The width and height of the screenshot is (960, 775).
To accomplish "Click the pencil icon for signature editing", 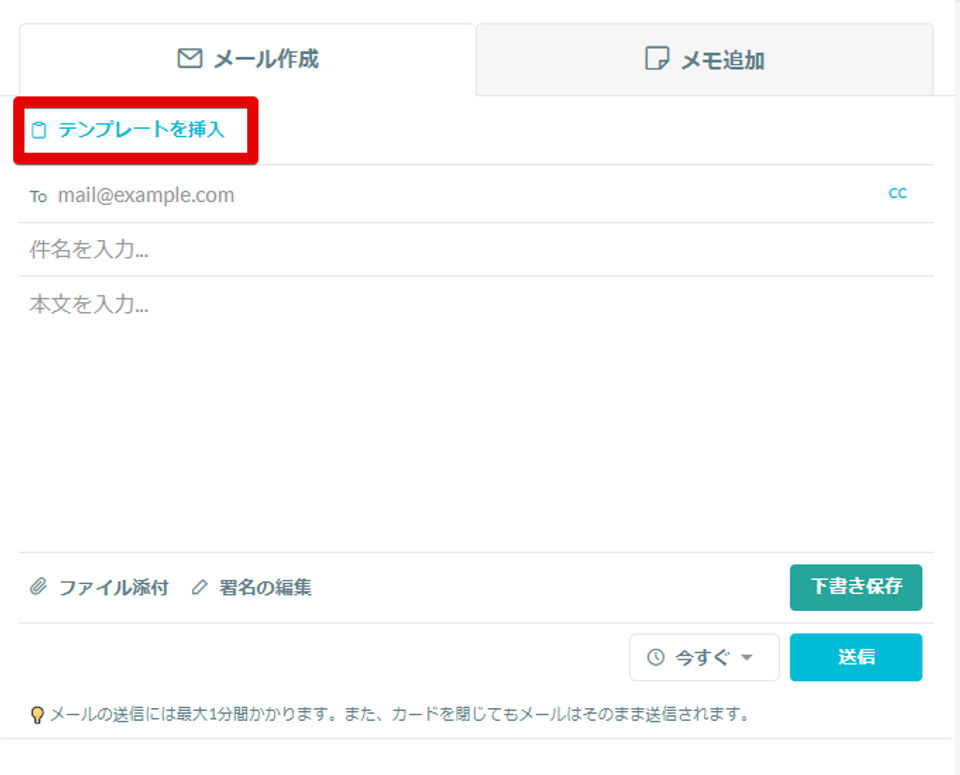I will [200, 588].
